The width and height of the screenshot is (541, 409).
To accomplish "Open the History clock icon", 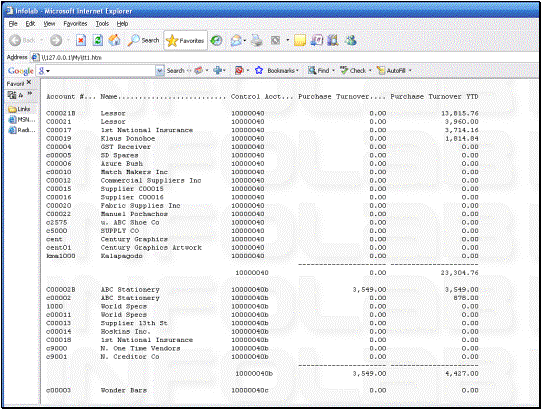I will [216, 41].
